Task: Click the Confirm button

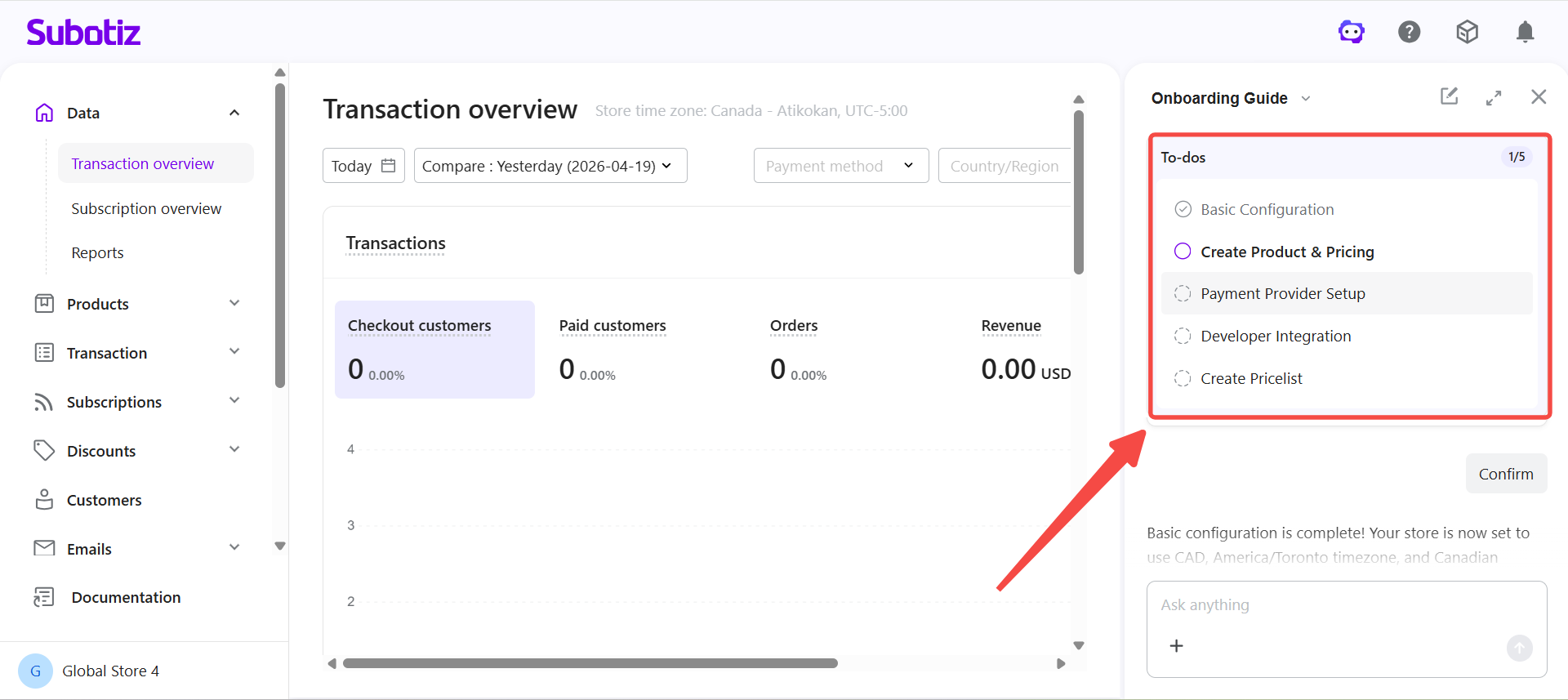Action: point(1505,474)
